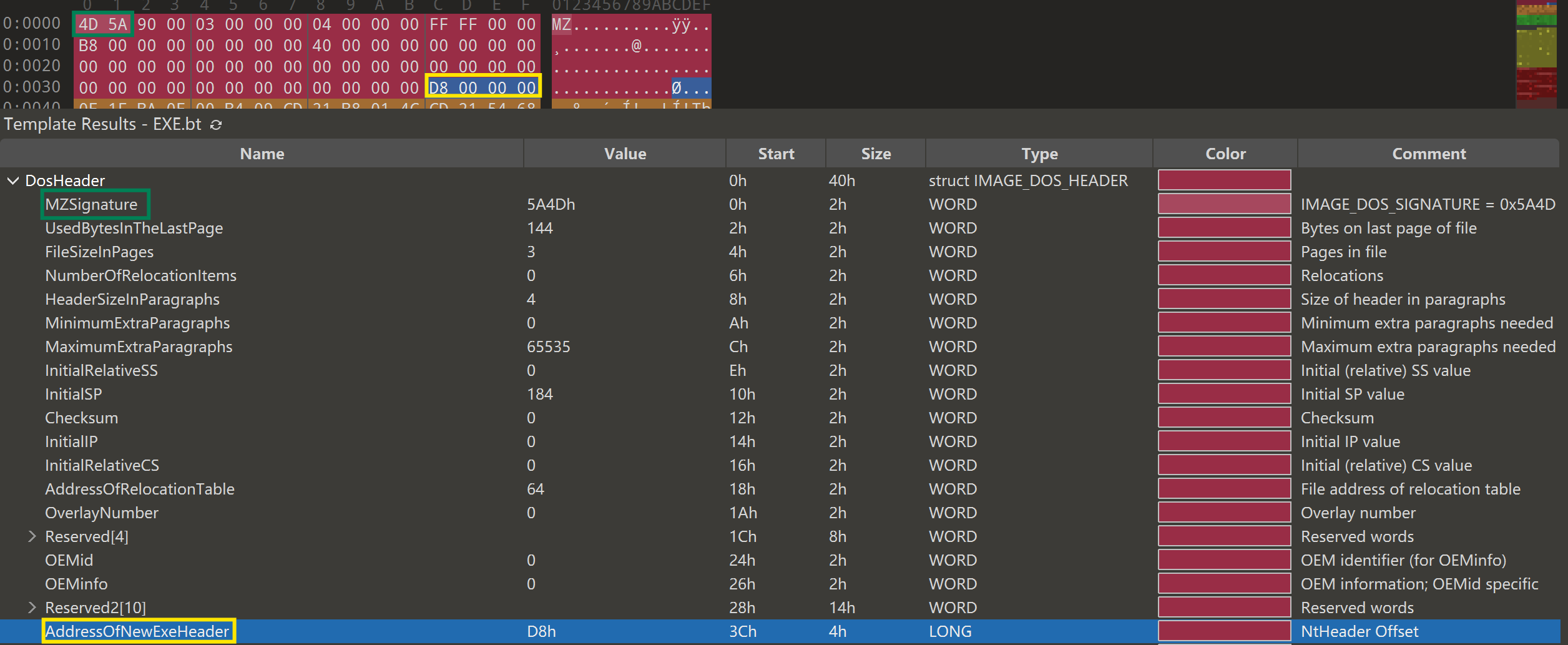Select the AddressOfNewExeHeader row
Viewport: 1568px width, 645px height.
[x=137, y=631]
